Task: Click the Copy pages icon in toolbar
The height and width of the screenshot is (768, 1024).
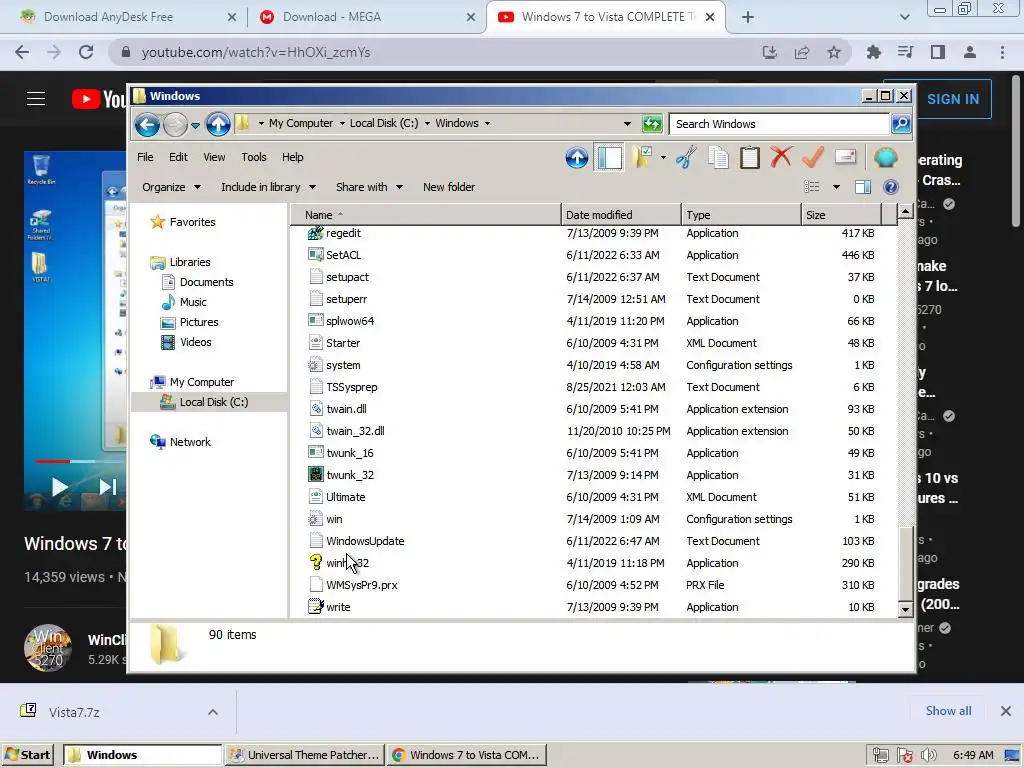Action: click(718, 157)
